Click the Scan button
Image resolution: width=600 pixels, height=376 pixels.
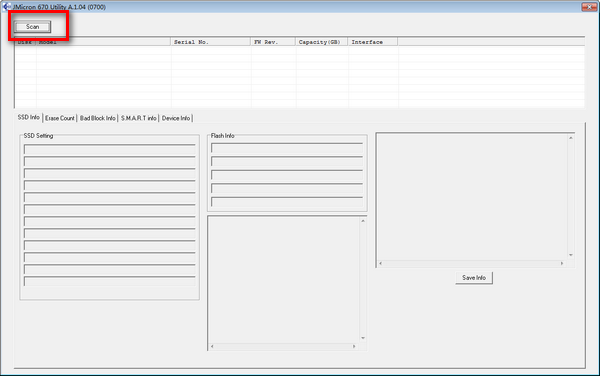pos(33,27)
